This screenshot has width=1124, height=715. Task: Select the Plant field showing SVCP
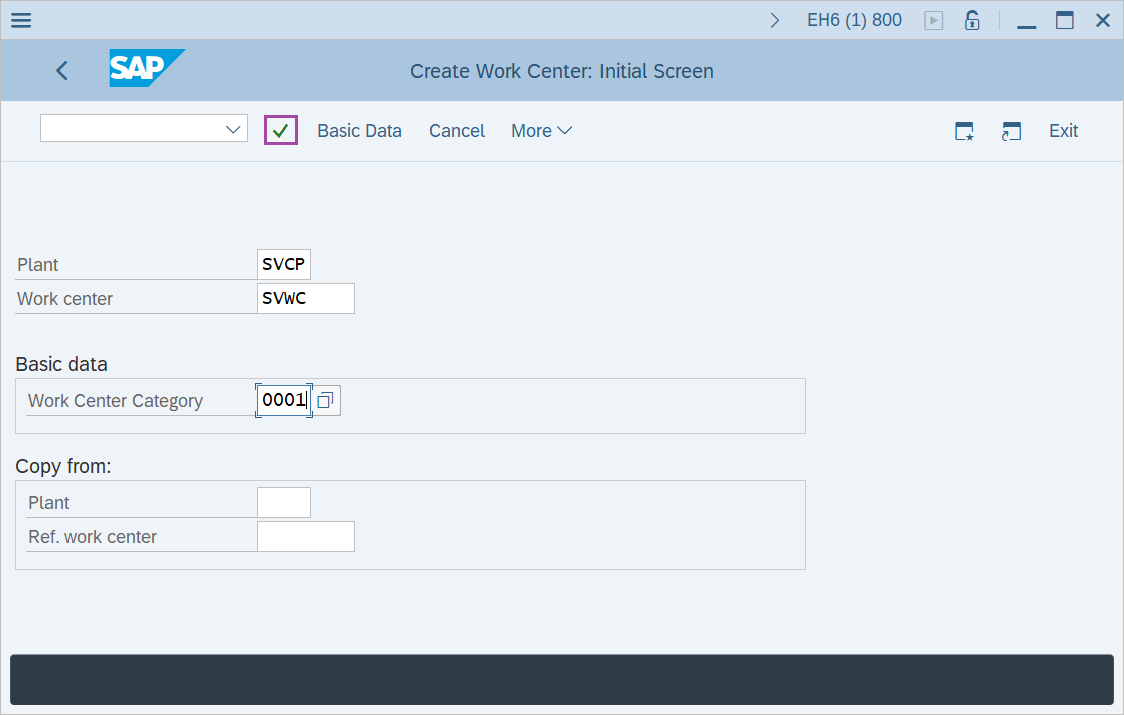coord(283,263)
